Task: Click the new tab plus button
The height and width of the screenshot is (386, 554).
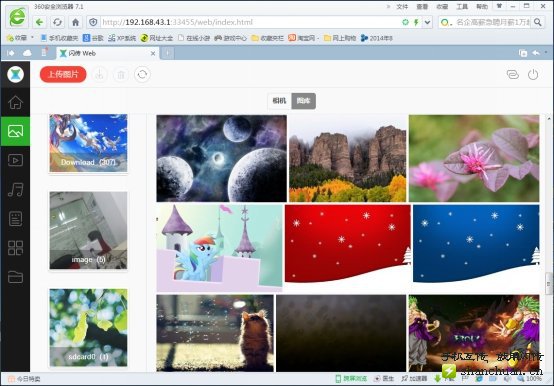Action: click(x=167, y=53)
